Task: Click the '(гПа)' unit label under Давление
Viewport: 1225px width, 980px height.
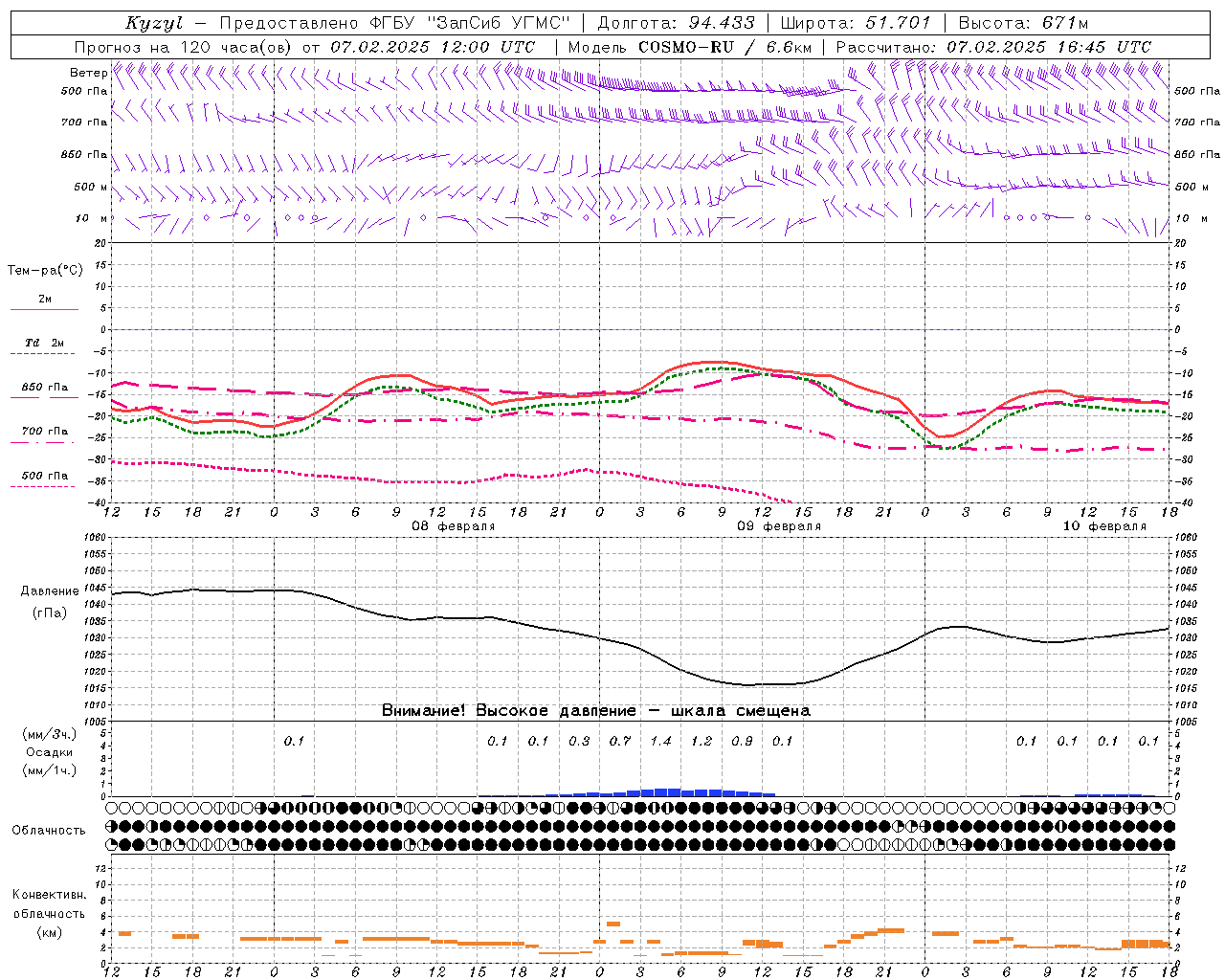Action: pyautogui.click(x=50, y=612)
